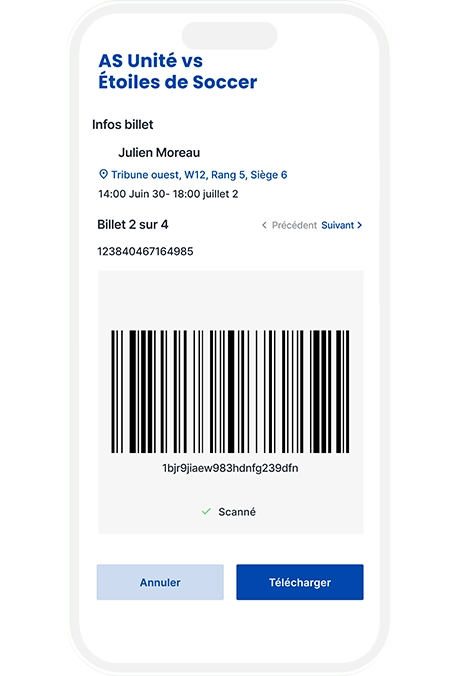The image size is (459, 676).
Task: Click the Scanné status text
Action: pyautogui.click(x=237, y=512)
